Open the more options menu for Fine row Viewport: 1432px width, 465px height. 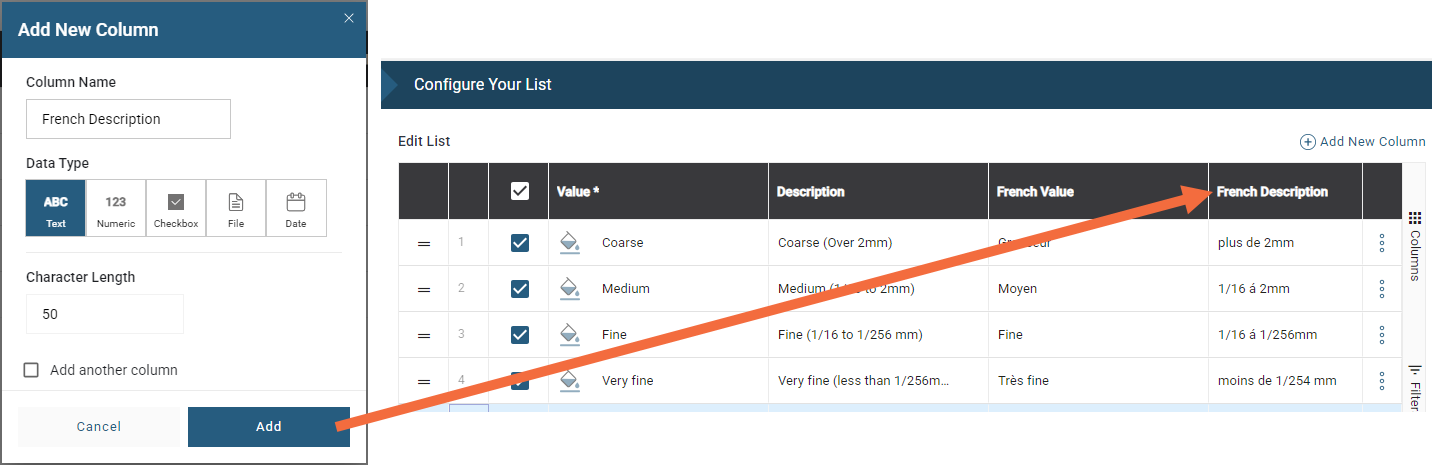click(1382, 335)
